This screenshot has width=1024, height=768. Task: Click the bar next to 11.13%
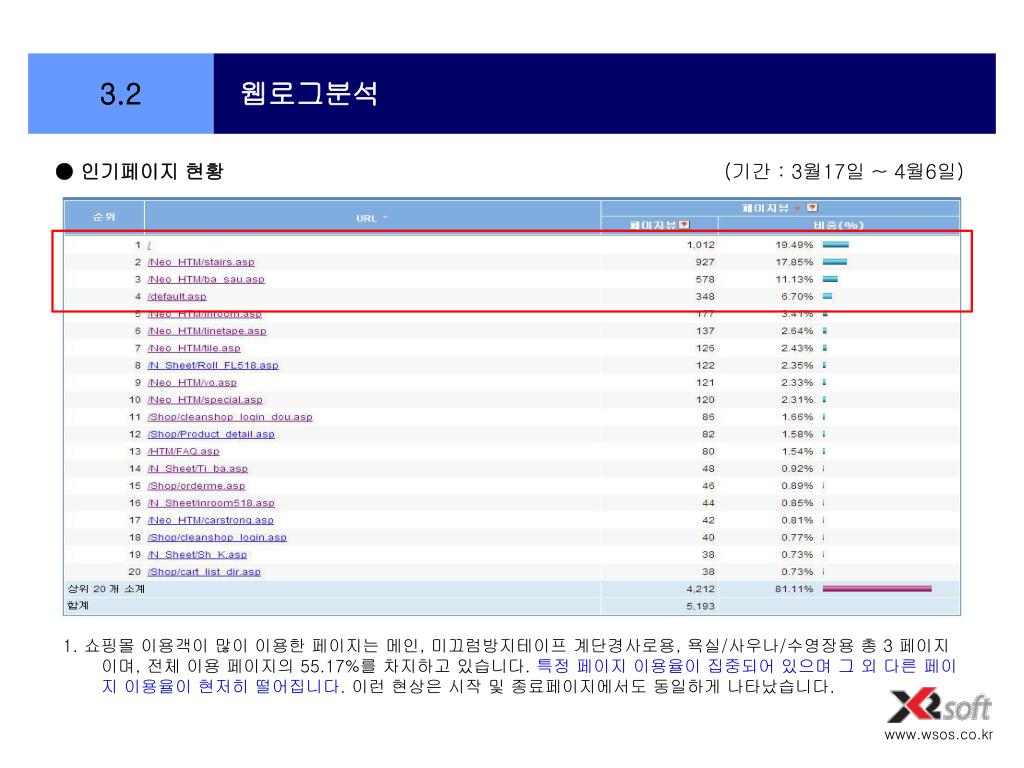click(830, 280)
